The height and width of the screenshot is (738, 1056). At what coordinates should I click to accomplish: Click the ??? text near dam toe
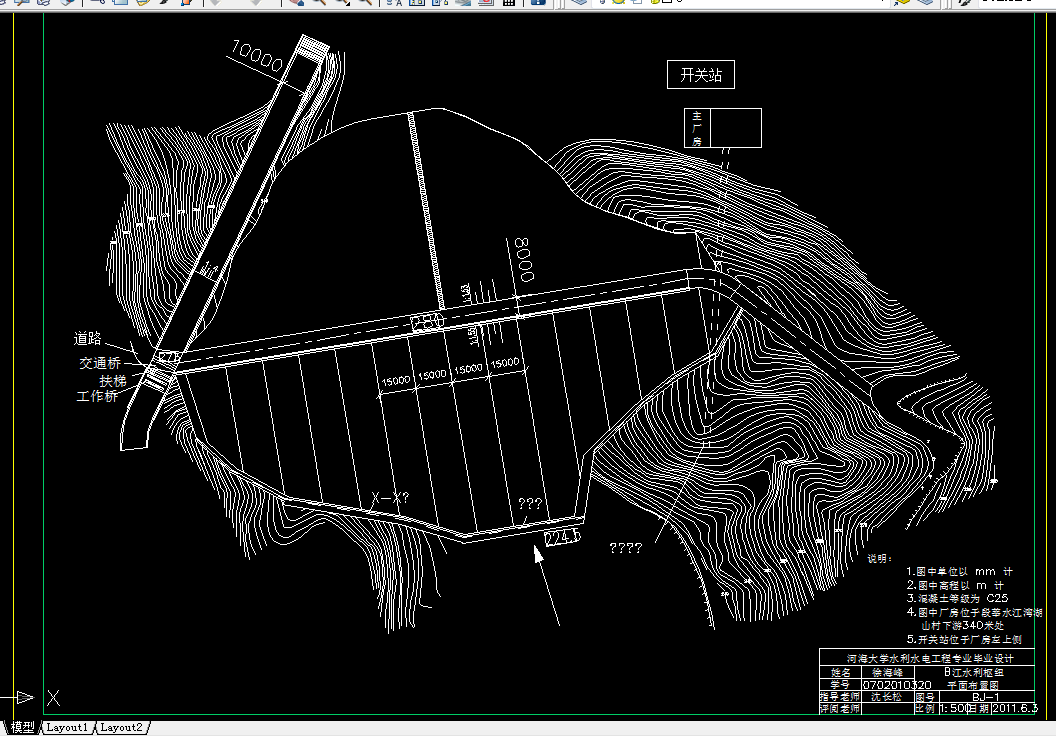[530, 504]
